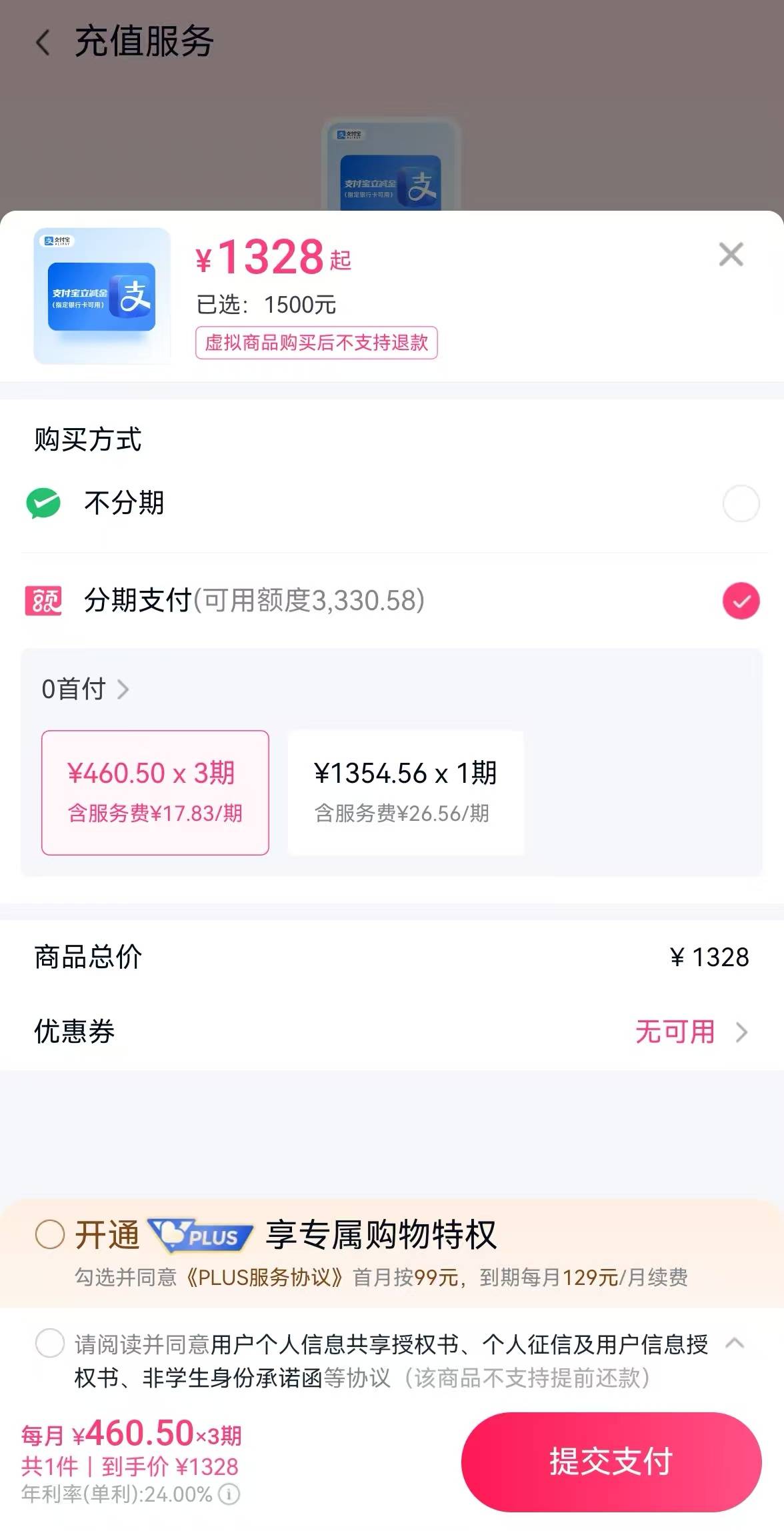The image size is (784, 1531).
Task: Toggle the 分期支付 checked radio button
Action: coord(741,600)
